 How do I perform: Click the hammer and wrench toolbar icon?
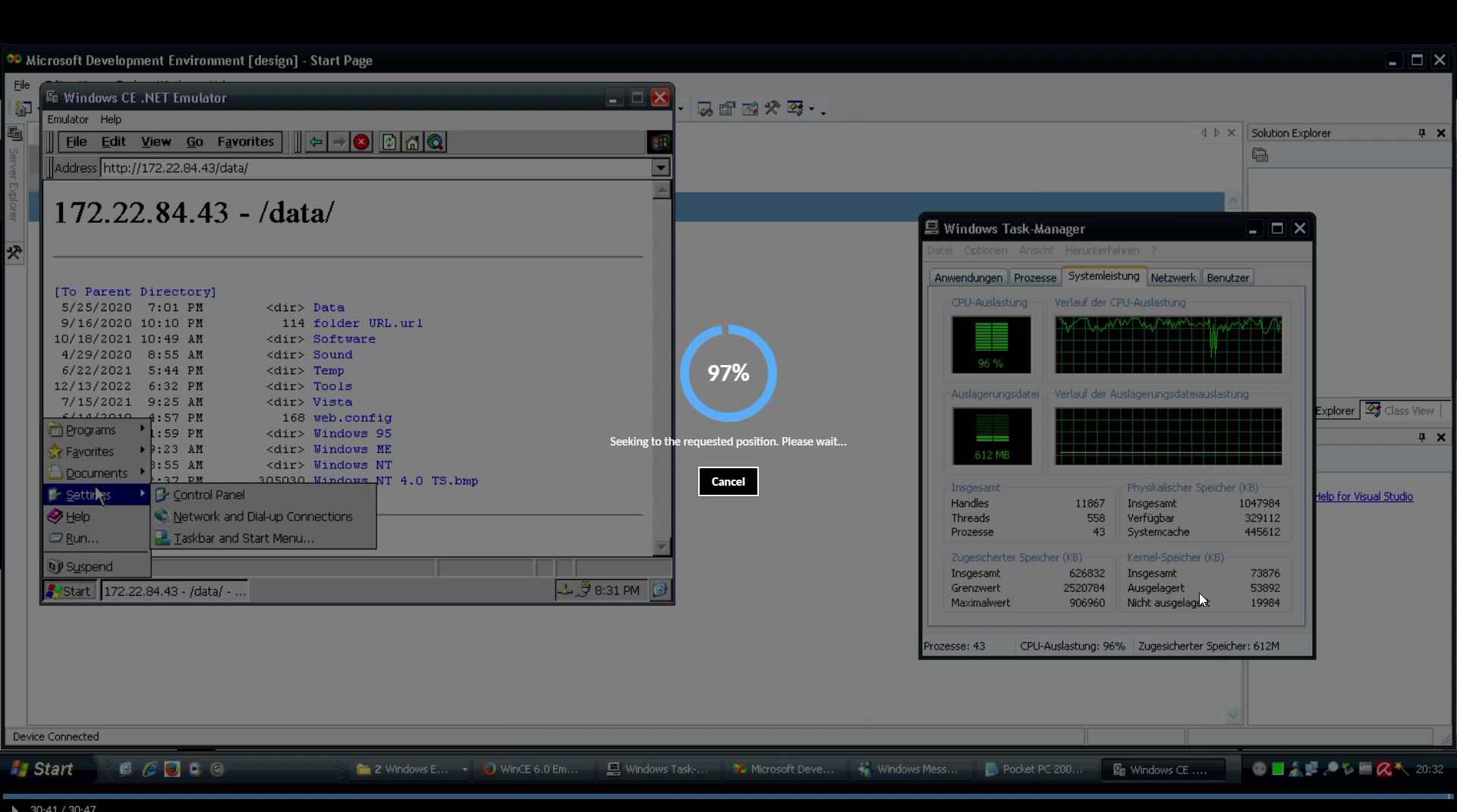(x=772, y=109)
